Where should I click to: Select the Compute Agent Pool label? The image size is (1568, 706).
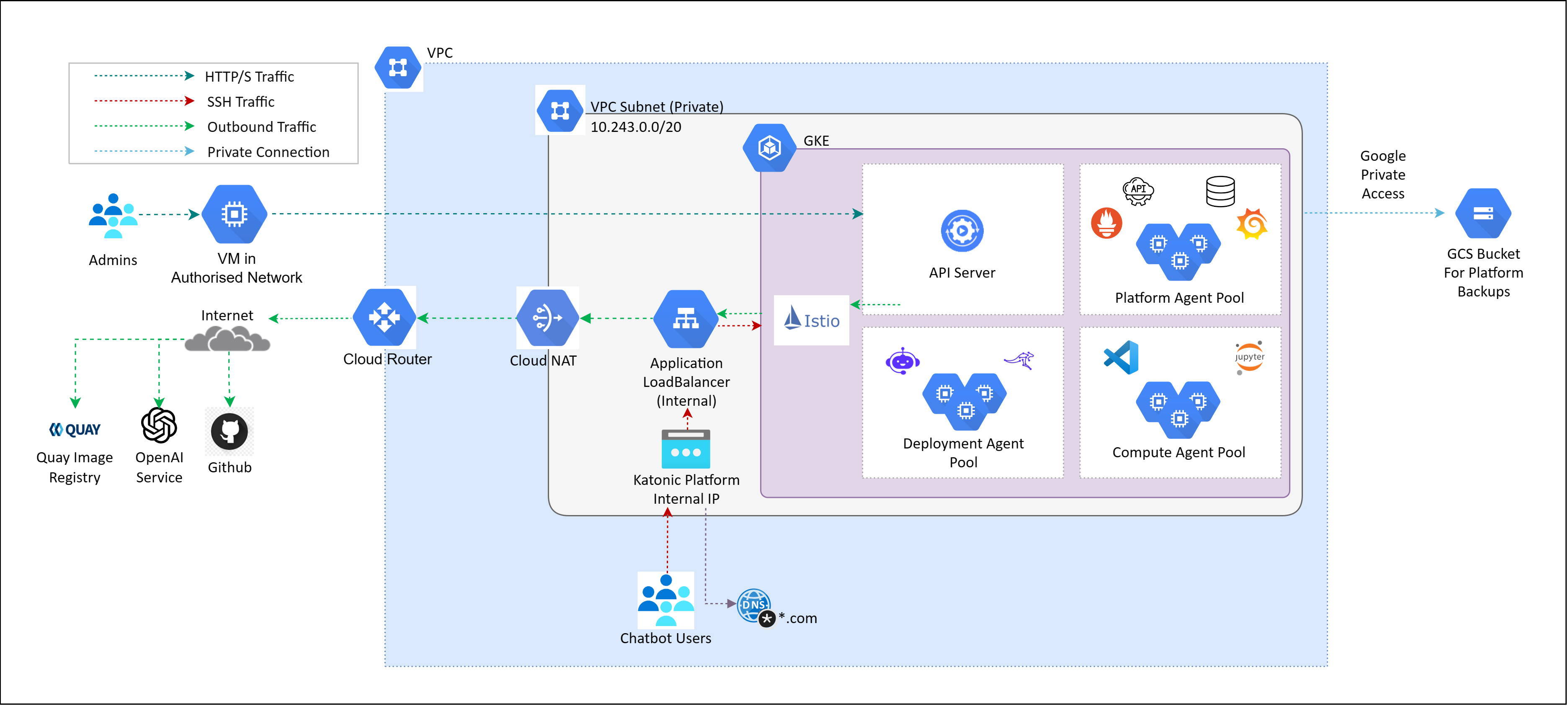[x=1179, y=452]
